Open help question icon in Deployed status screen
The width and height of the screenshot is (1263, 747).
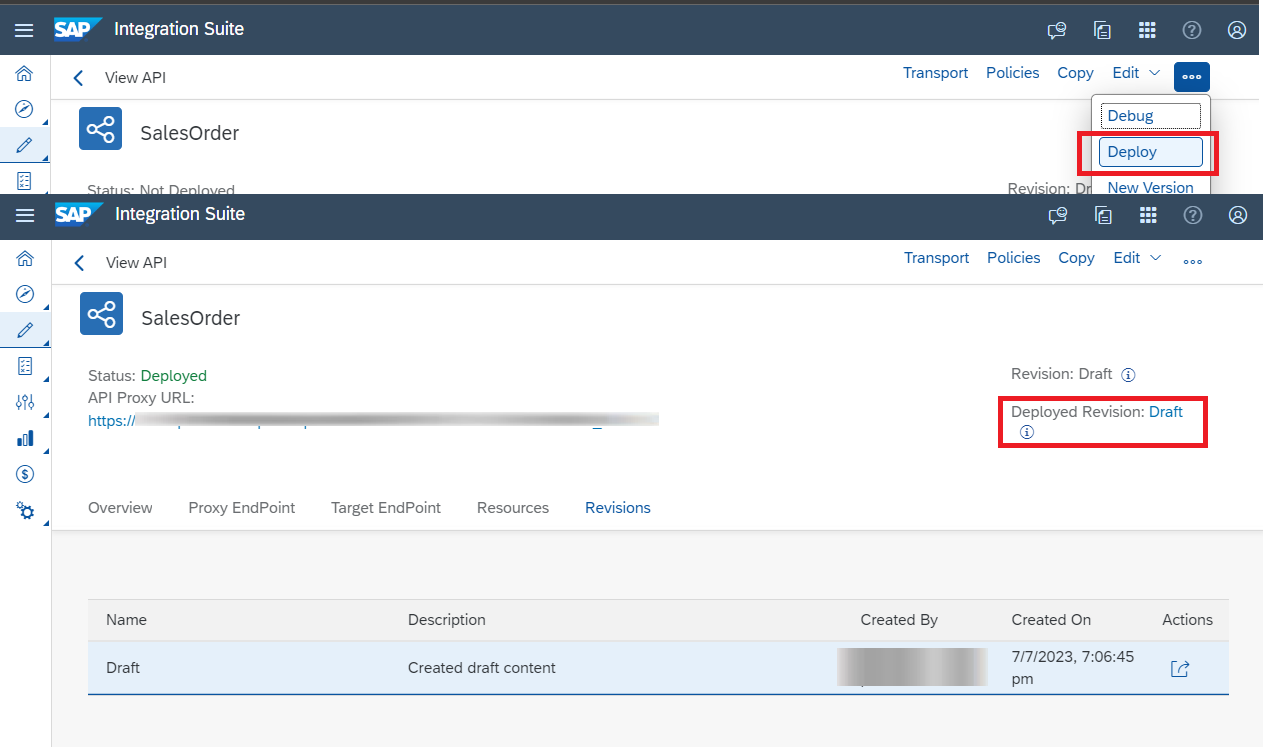point(1192,215)
